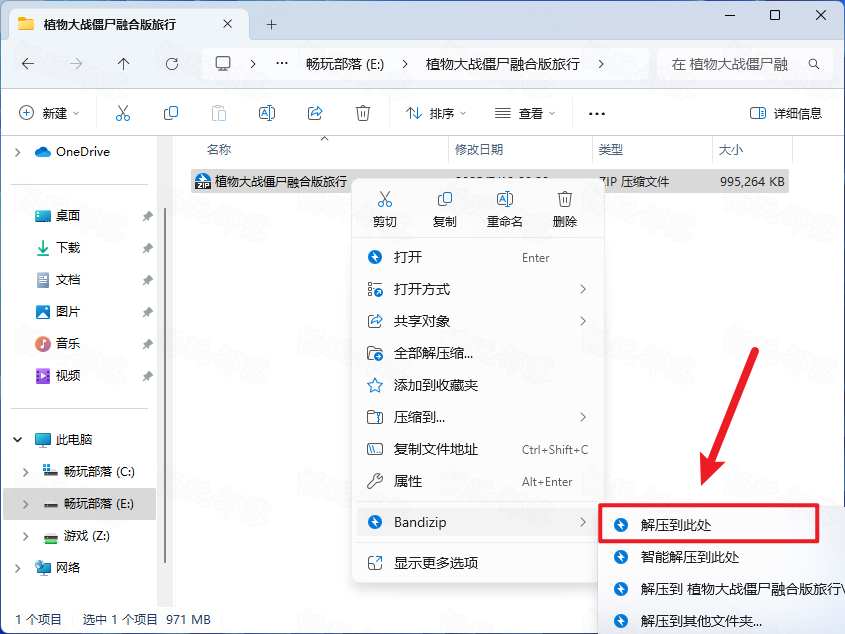Open 音乐 in the sidebar
The height and width of the screenshot is (634, 845).
click(67, 343)
